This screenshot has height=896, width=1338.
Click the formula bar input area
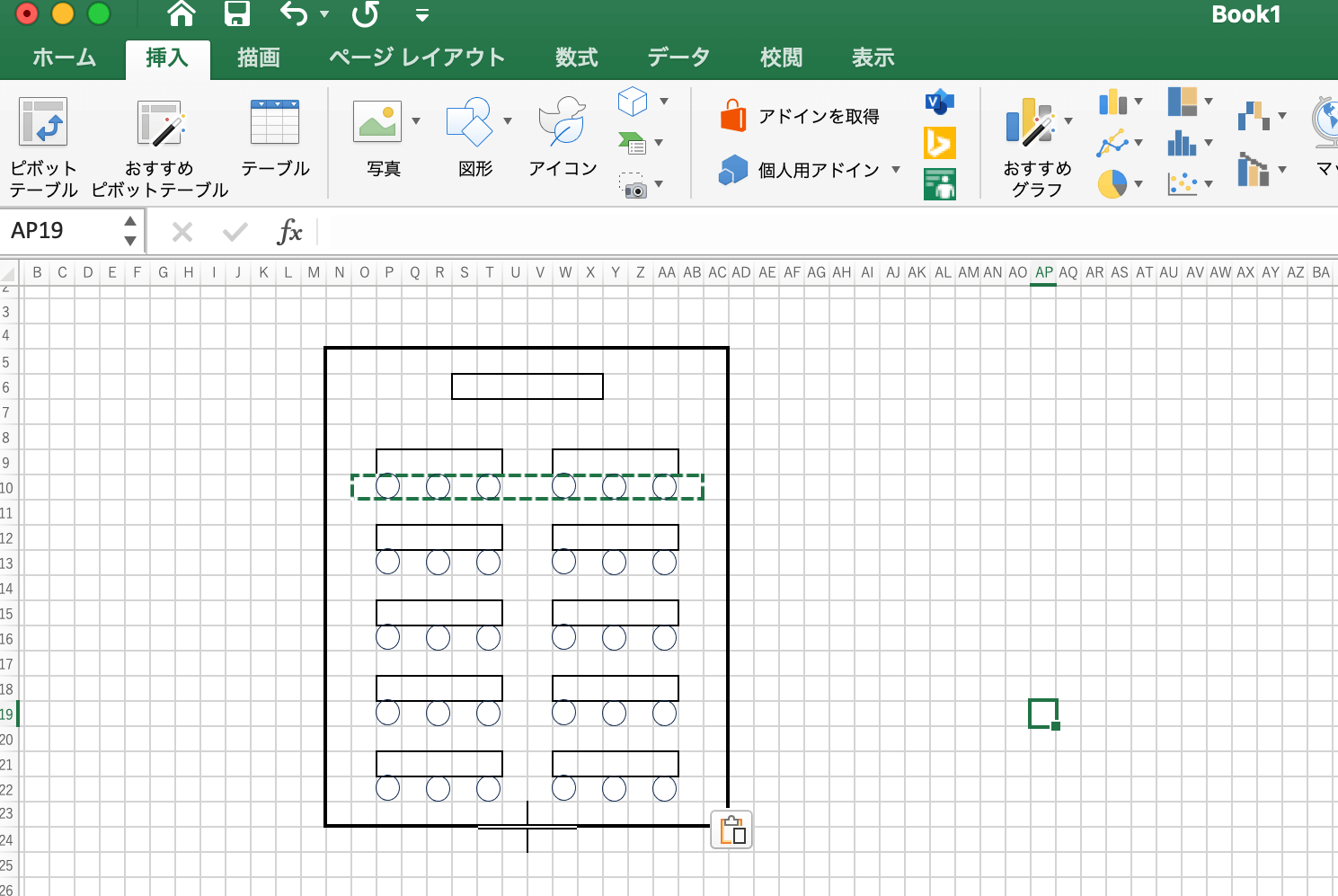pos(827,232)
